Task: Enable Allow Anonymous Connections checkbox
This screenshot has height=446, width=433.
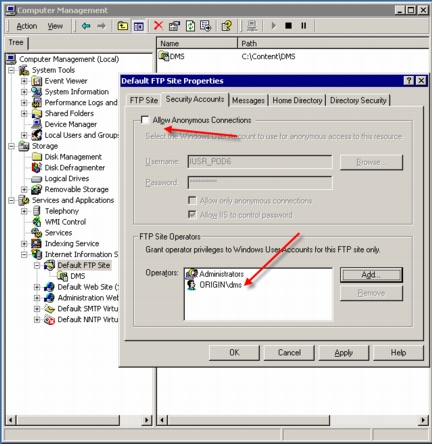Action: [145, 120]
